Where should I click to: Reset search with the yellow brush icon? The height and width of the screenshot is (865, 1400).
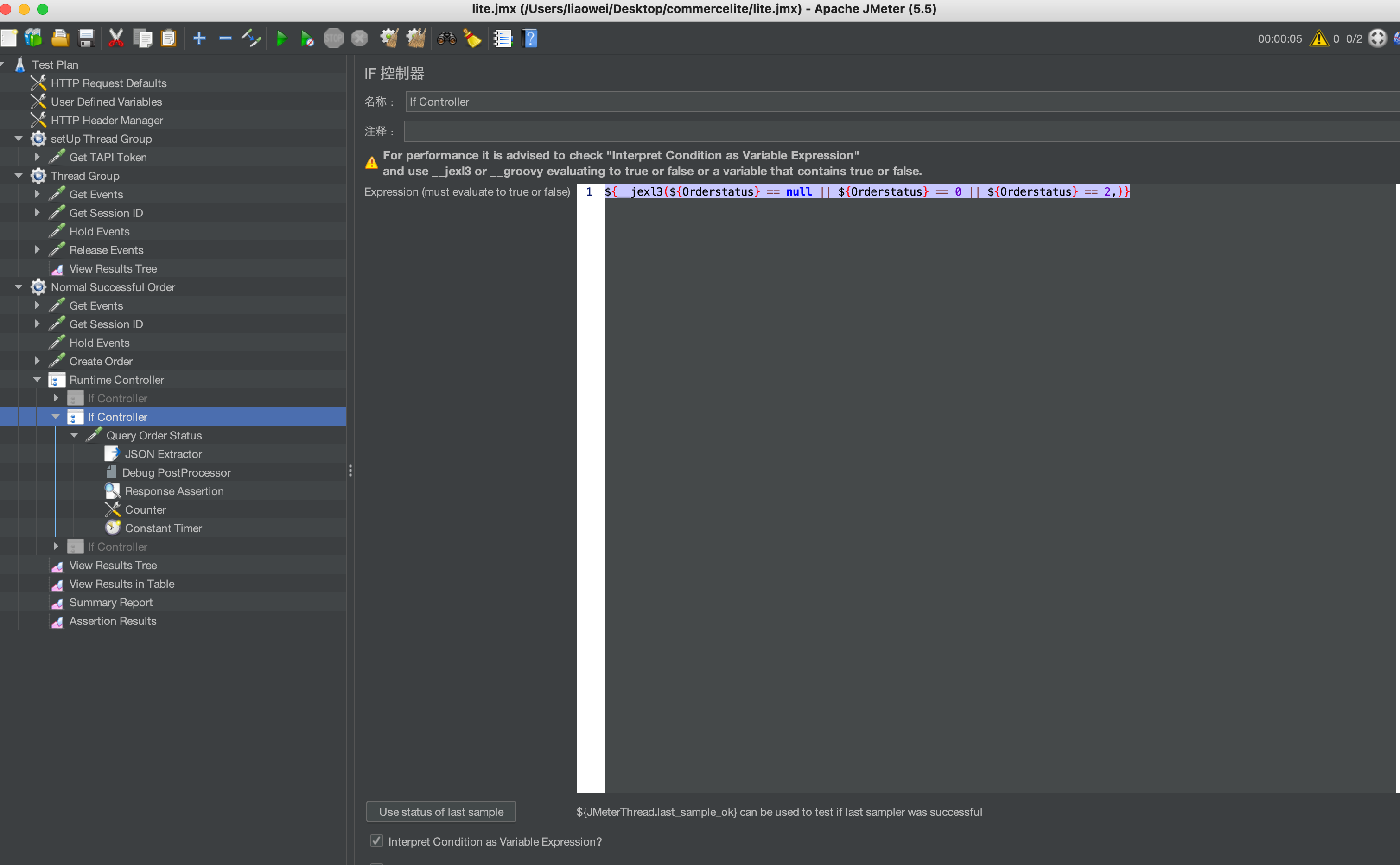tap(472, 38)
